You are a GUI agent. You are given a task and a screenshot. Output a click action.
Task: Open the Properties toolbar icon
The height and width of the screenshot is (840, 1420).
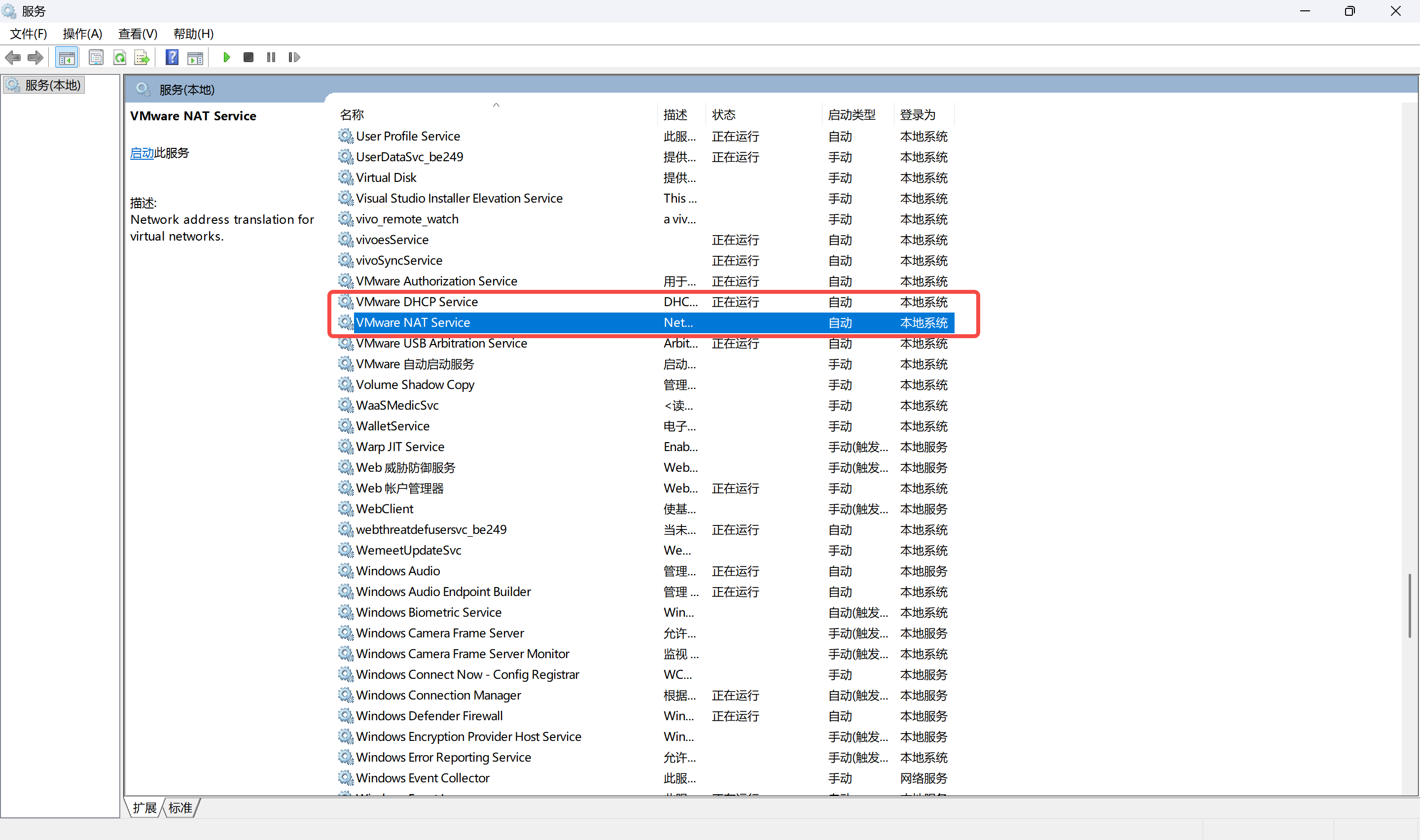(x=96, y=57)
